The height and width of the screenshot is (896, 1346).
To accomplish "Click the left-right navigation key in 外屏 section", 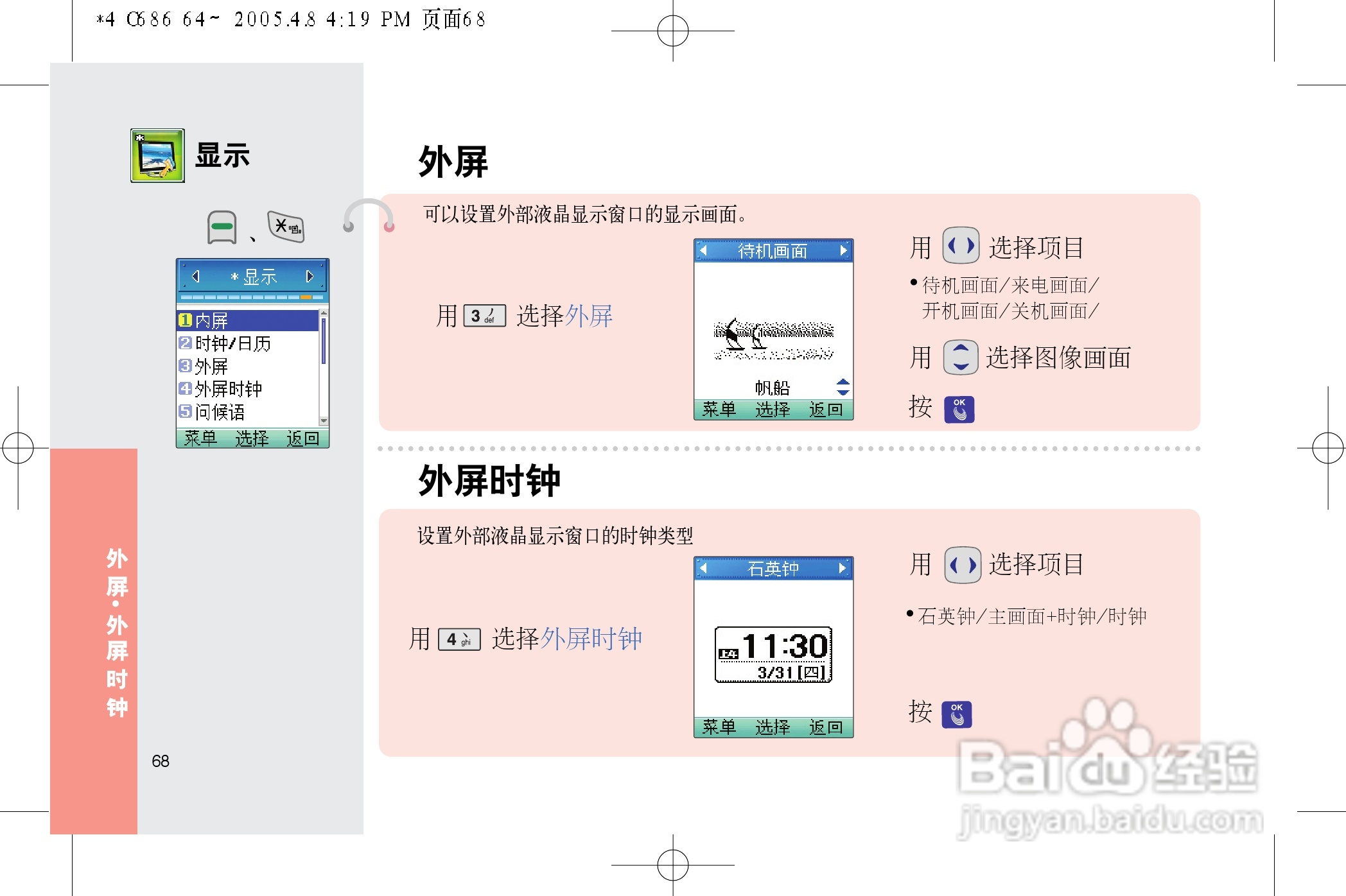I will pos(961,245).
